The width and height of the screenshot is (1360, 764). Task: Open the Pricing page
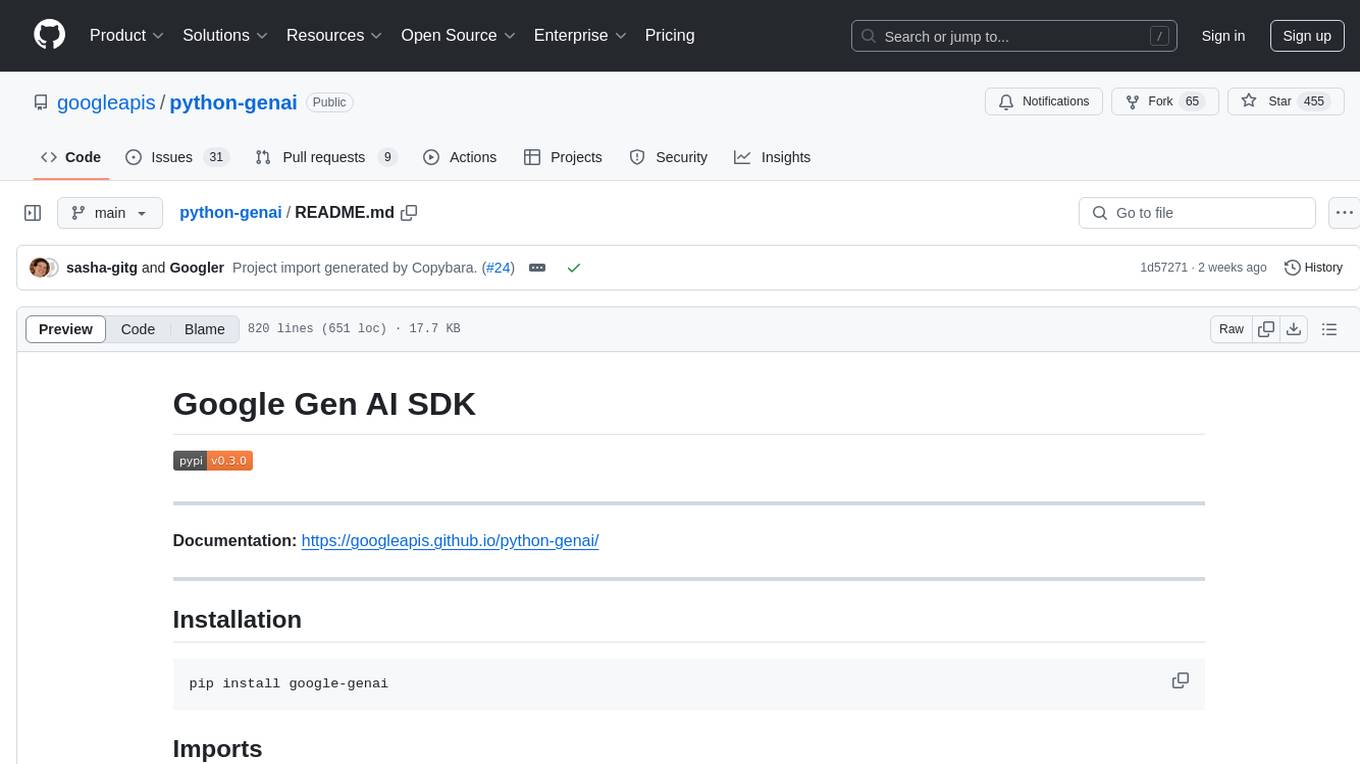pyautogui.click(x=670, y=35)
